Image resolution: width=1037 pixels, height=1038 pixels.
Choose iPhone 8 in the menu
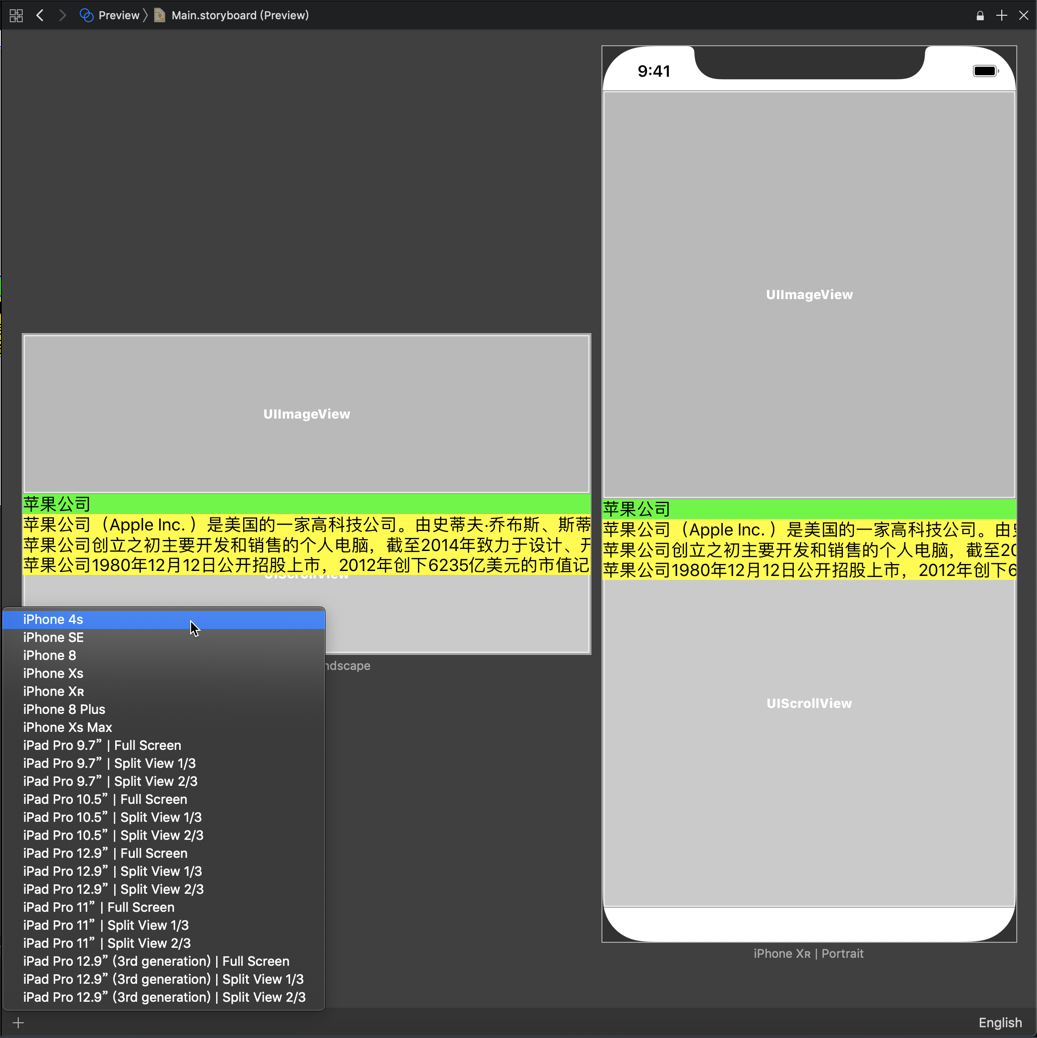(164, 655)
